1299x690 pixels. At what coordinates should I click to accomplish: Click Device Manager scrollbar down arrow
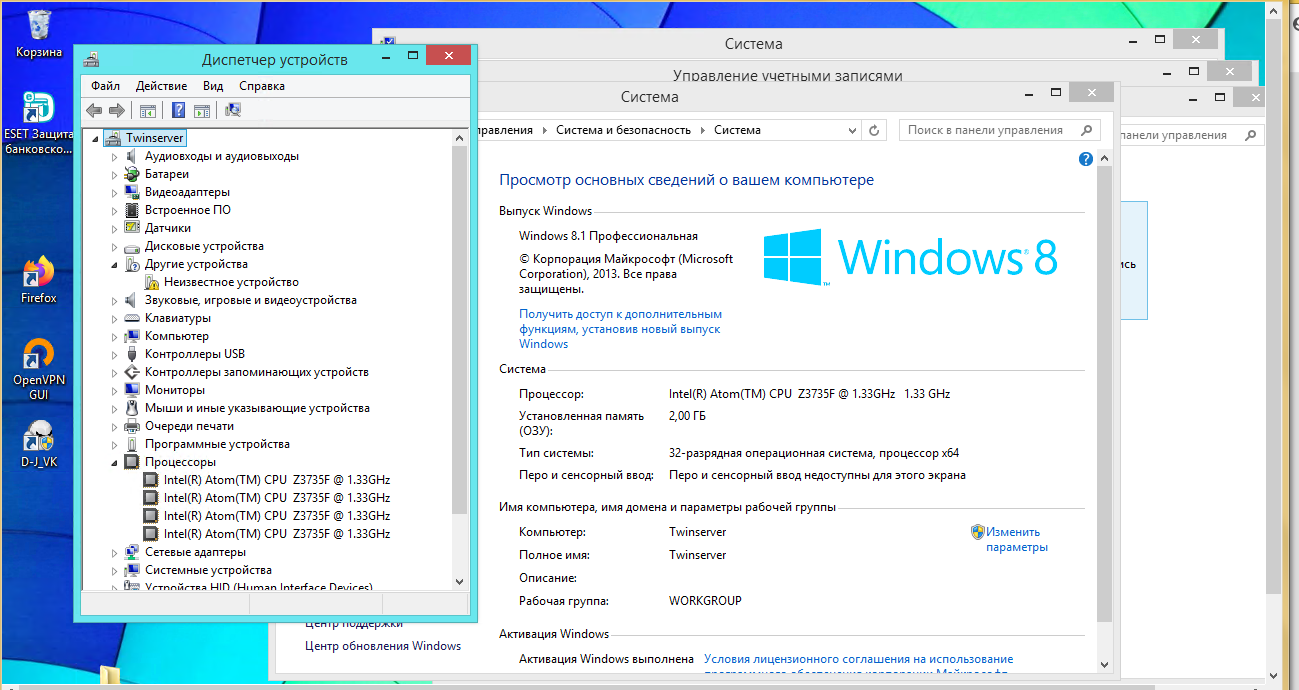coord(460,581)
